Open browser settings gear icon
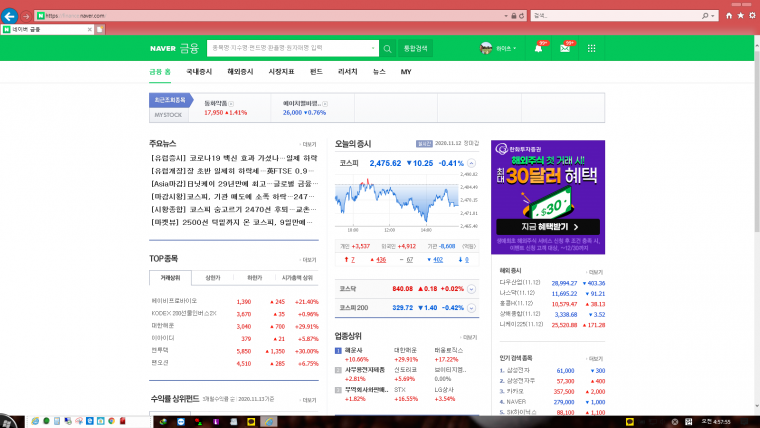Viewport: 760px width, 428px height. click(x=752, y=16)
